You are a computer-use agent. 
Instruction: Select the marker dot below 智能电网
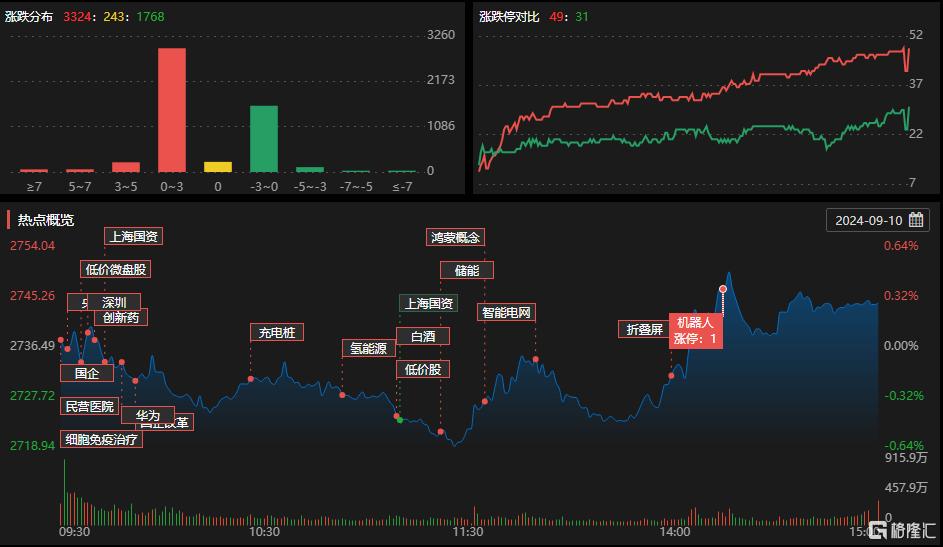(535, 359)
